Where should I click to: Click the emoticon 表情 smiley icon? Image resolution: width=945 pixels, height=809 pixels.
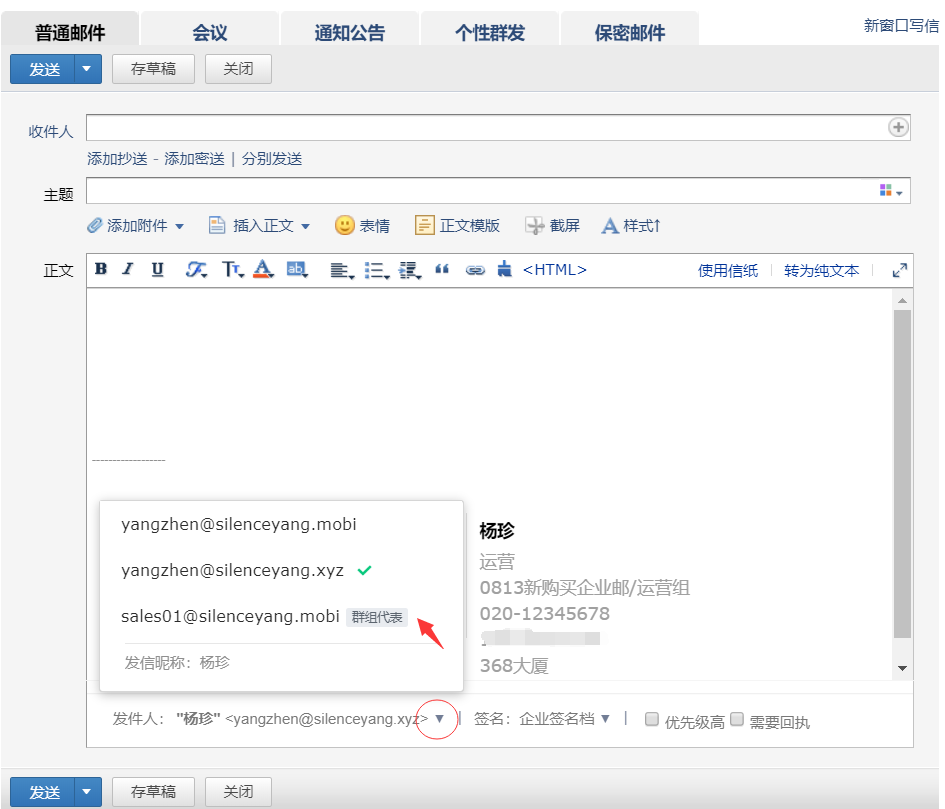coord(345,226)
